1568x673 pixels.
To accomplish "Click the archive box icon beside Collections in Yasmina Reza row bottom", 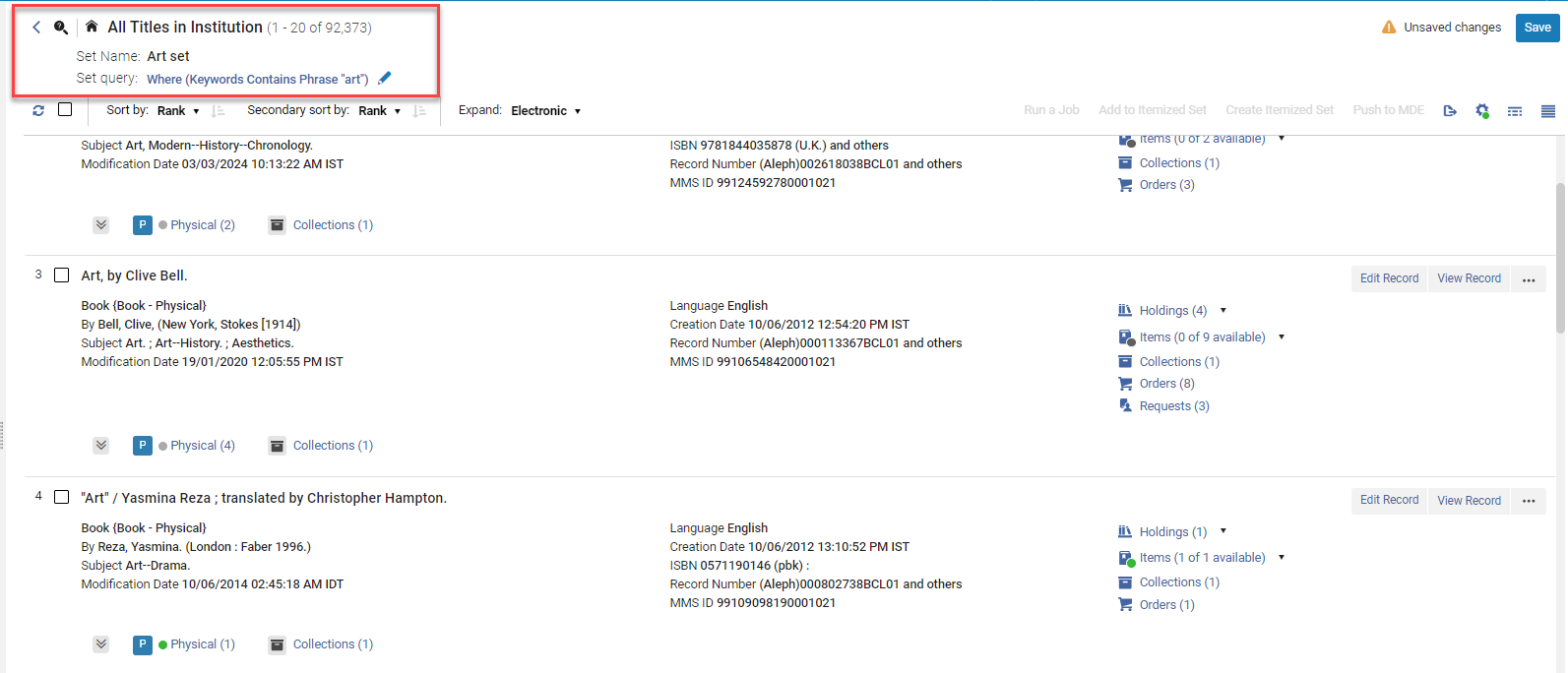I will tap(278, 644).
